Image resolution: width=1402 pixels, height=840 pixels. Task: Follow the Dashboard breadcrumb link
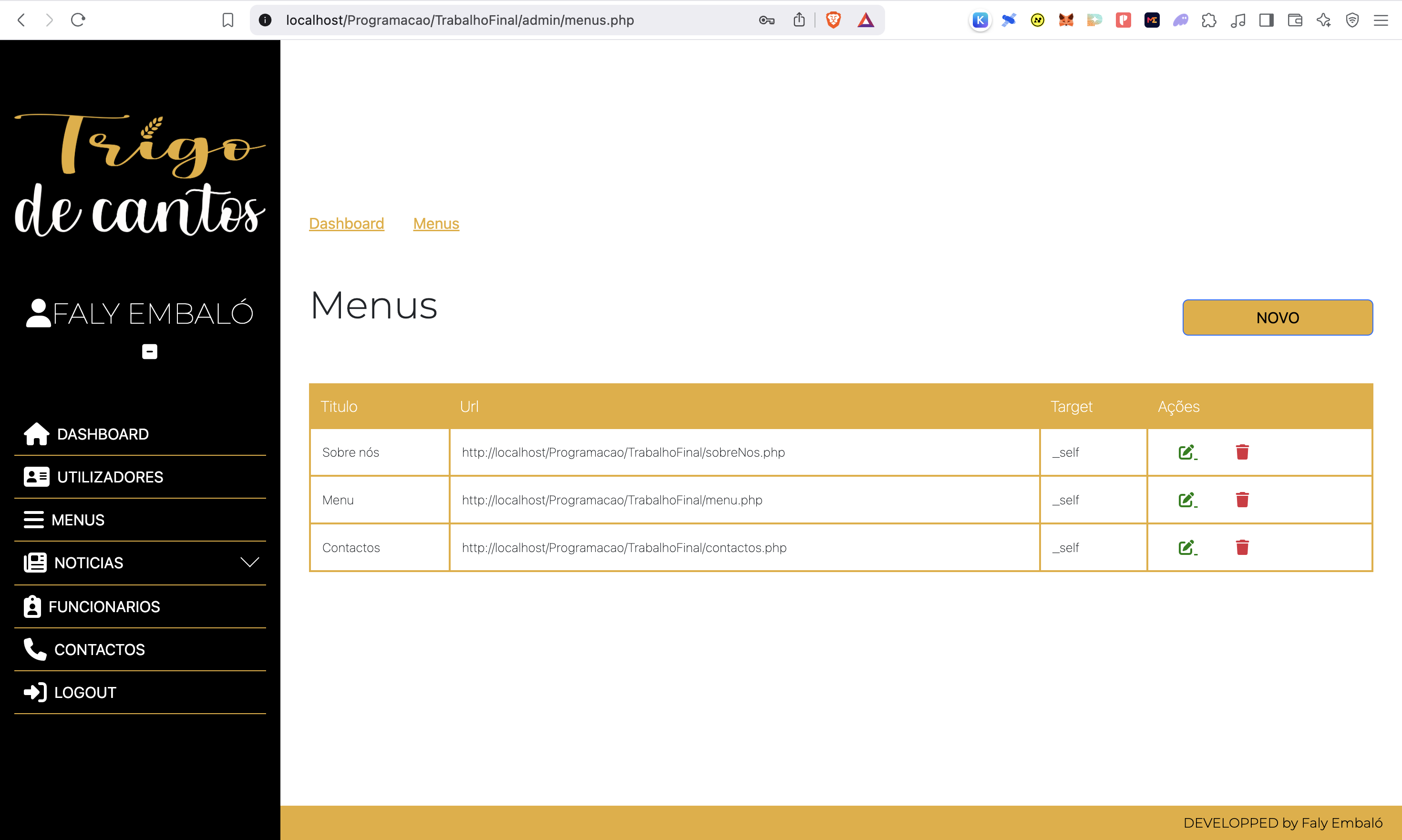point(346,224)
